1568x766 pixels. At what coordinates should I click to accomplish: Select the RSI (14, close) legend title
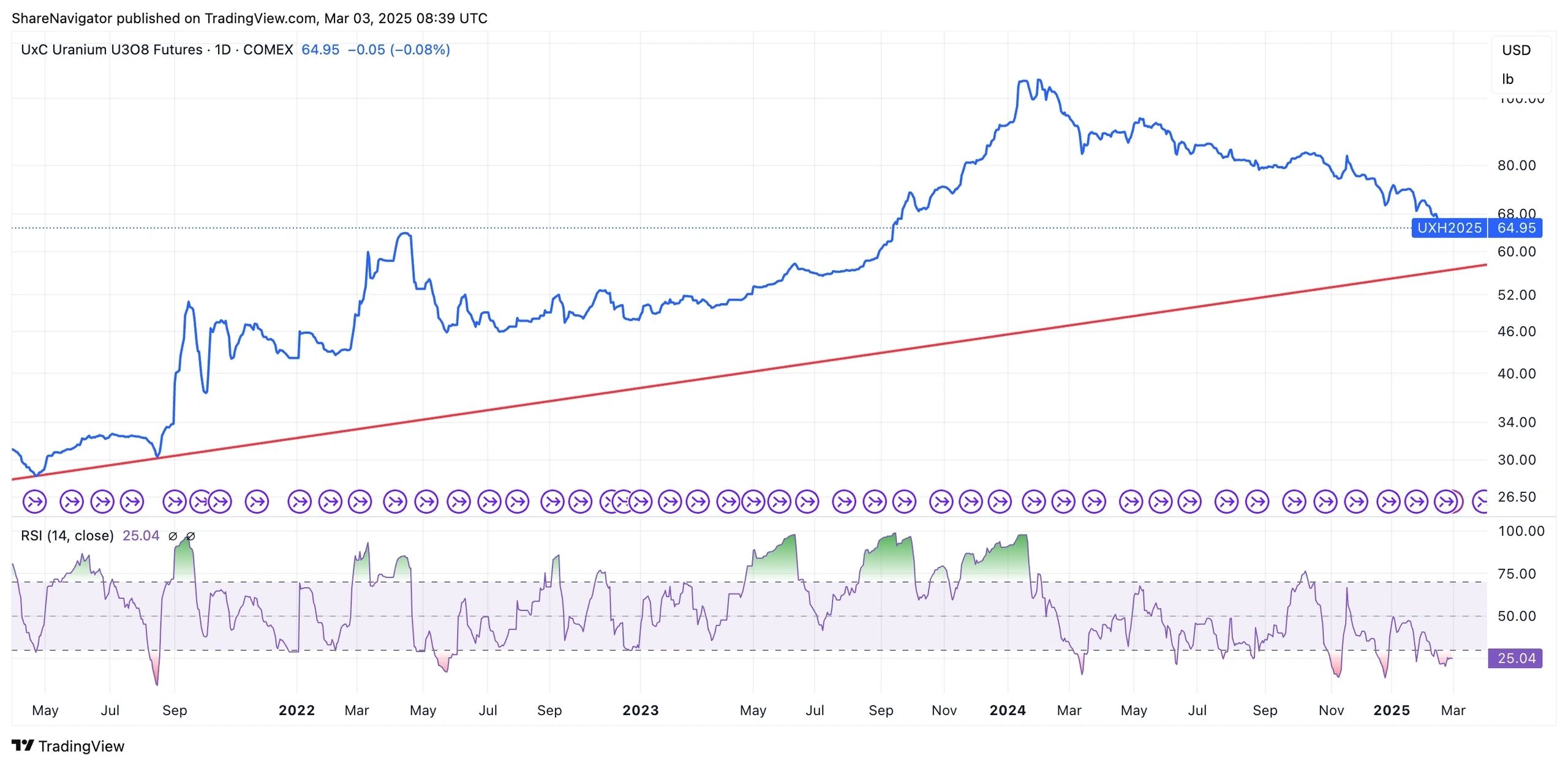click(67, 536)
